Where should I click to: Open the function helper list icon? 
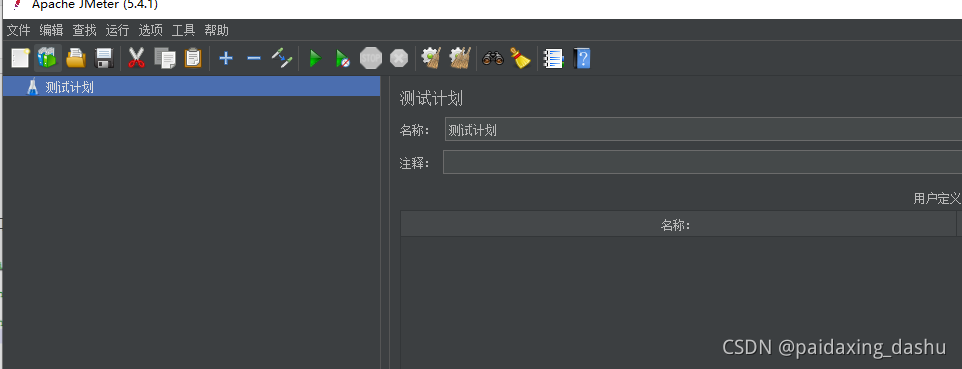pos(554,59)
